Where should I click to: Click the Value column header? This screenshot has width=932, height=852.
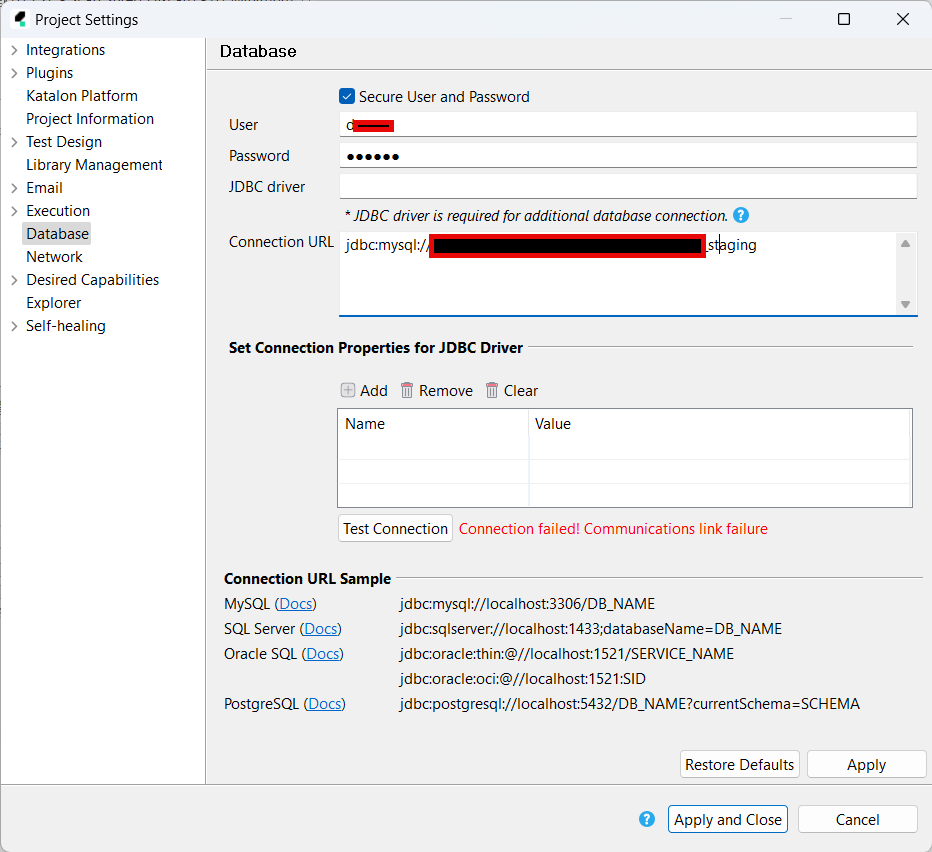(720, 424)
